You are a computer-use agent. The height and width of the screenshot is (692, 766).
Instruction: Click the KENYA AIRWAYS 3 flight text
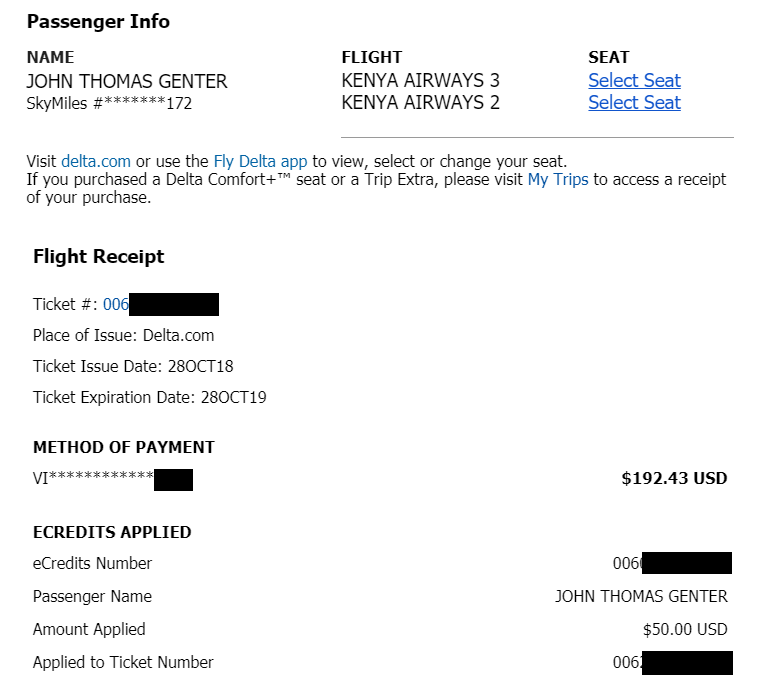(x=421, y=80)
